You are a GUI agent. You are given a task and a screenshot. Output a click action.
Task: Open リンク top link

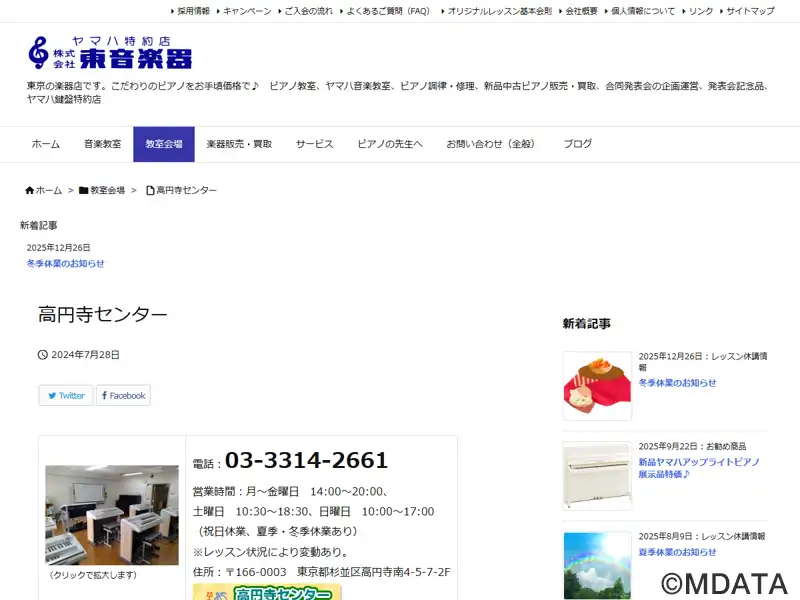click(x=701, y=11)
